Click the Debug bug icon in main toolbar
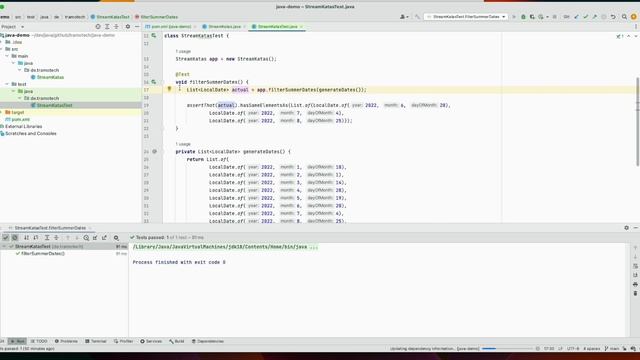The width and height of the screenshot is (640, 360). [523, 17]
